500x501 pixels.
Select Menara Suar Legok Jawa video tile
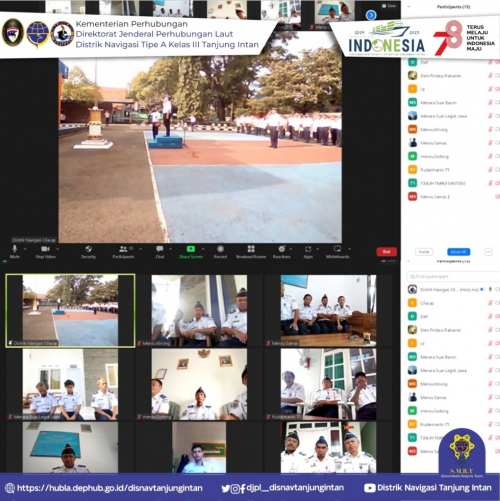point(70,384)
